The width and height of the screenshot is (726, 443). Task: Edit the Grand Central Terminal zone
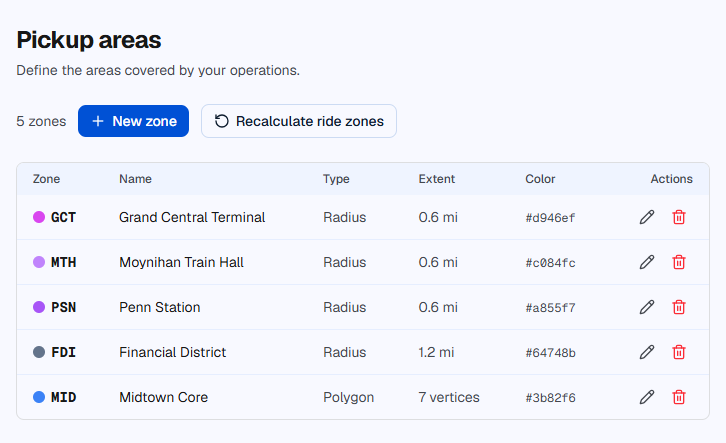point(647,217)
